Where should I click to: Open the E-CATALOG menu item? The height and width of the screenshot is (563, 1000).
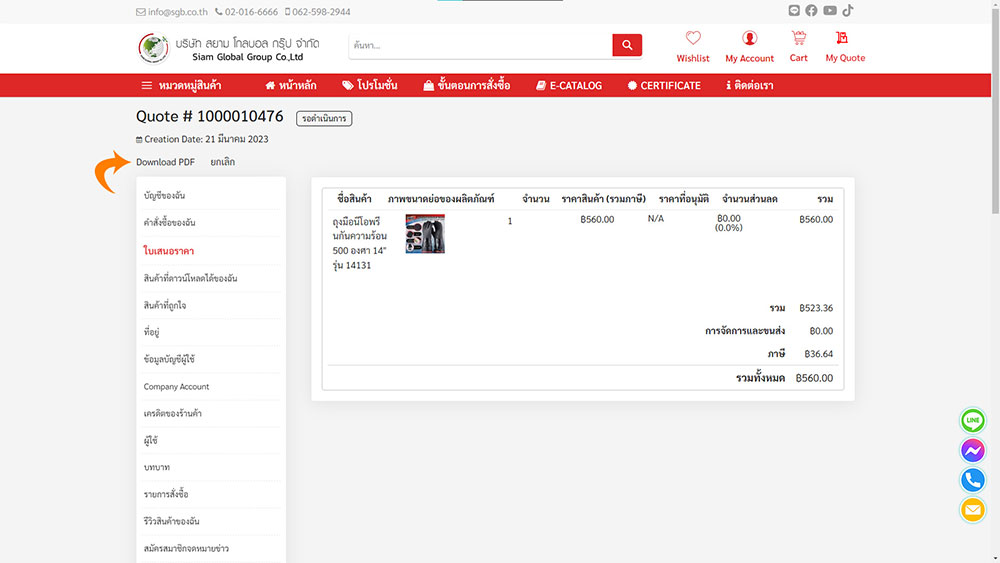point(569,86)
